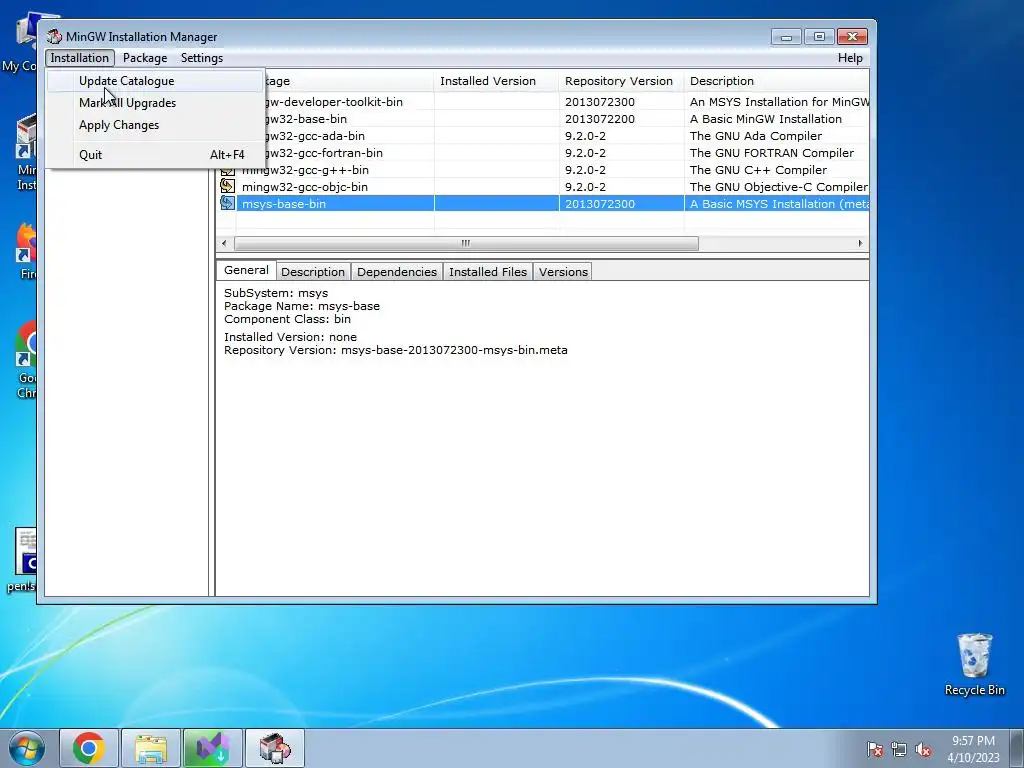This screenshot has height=768, width=1024.
Task: Select the mingw32-gcc-g++-bin package row
Action: coord(543,170)
